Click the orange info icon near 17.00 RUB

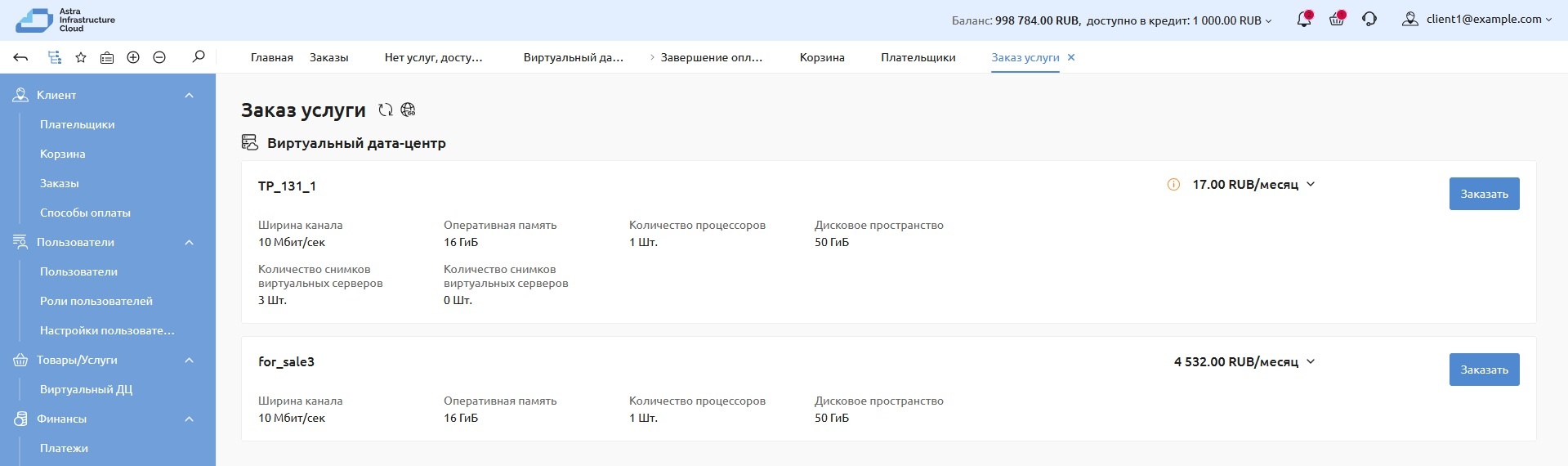[x=1173, y=185]
